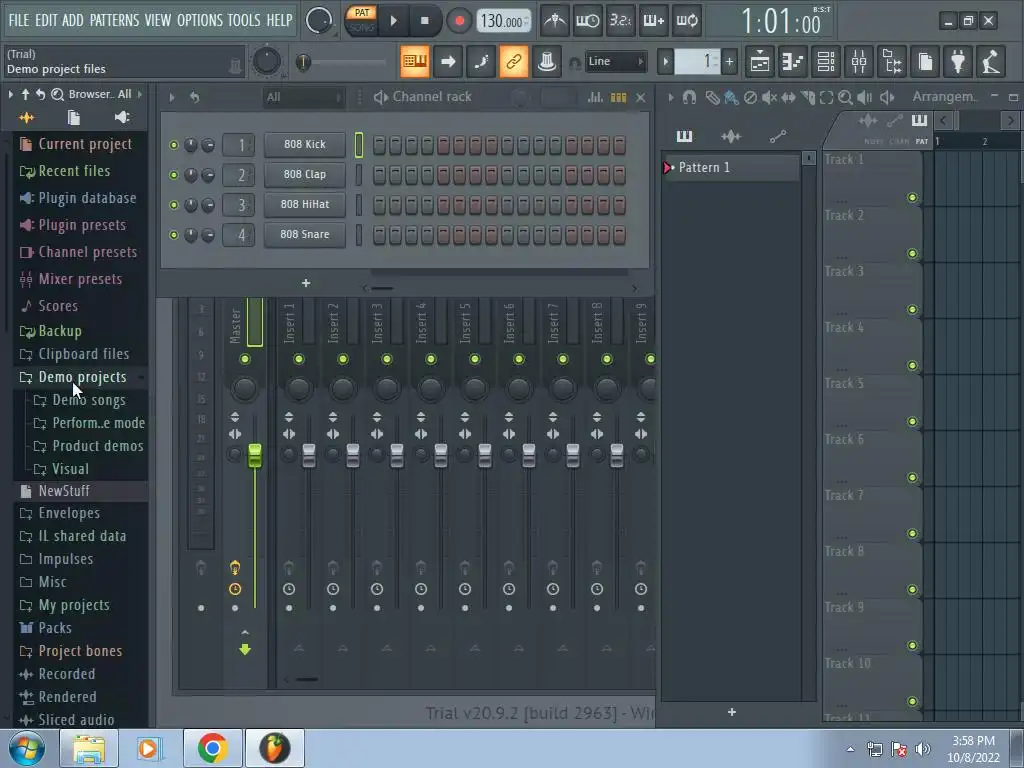Click the add pattern plus button
The width and height of the screenshot is (1024, 768).
point(729,62)
